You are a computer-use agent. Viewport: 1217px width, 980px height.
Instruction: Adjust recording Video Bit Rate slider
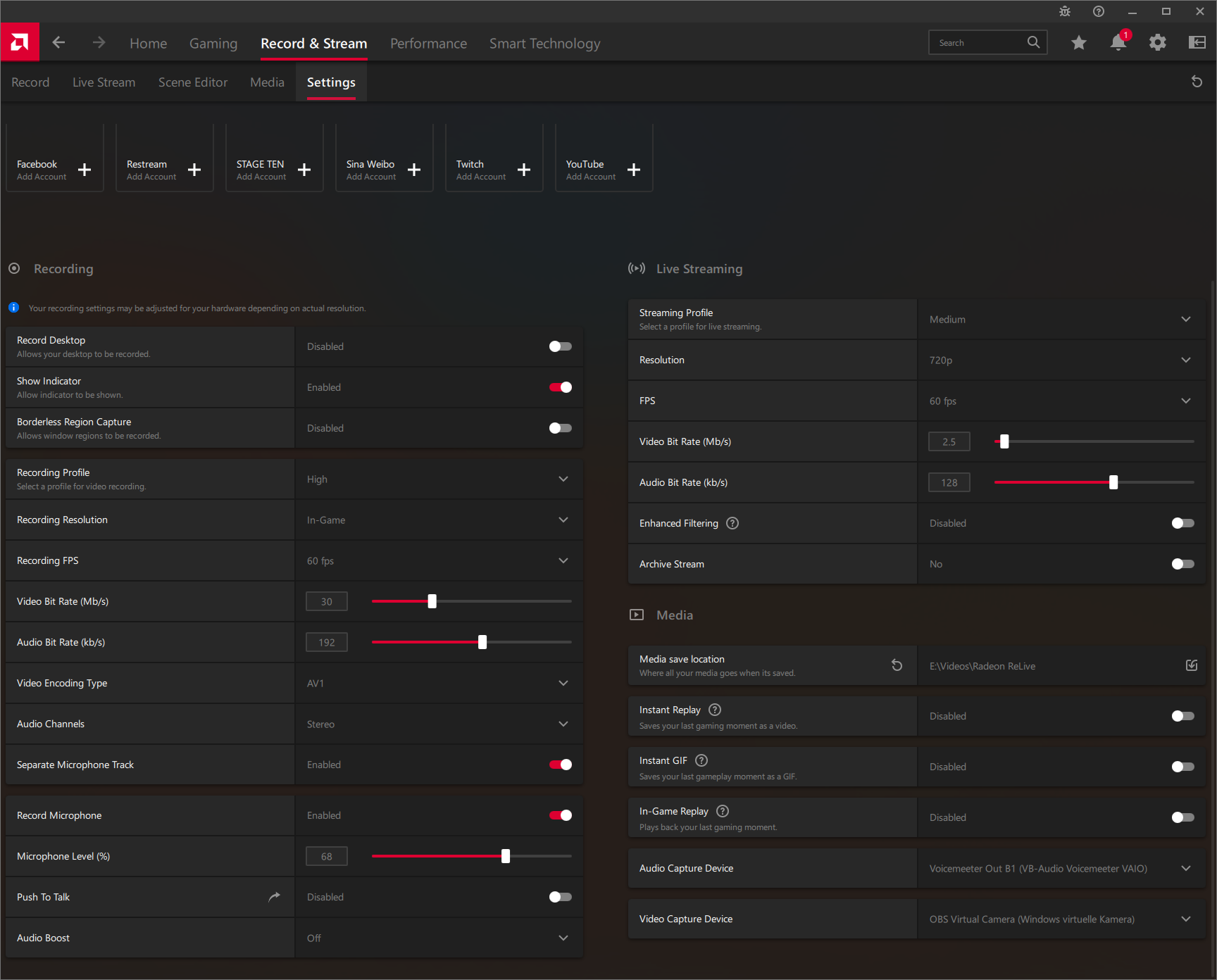(x=432, y=601)
